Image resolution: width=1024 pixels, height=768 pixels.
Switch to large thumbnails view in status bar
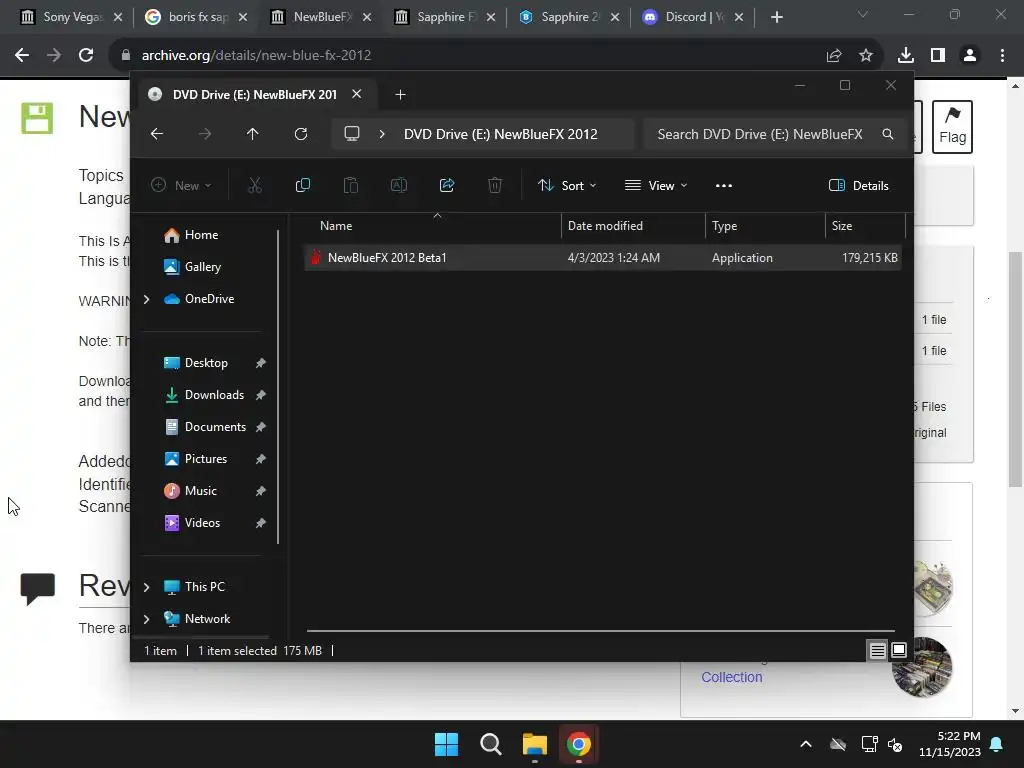pyautogui.click(x=899, y=650)
